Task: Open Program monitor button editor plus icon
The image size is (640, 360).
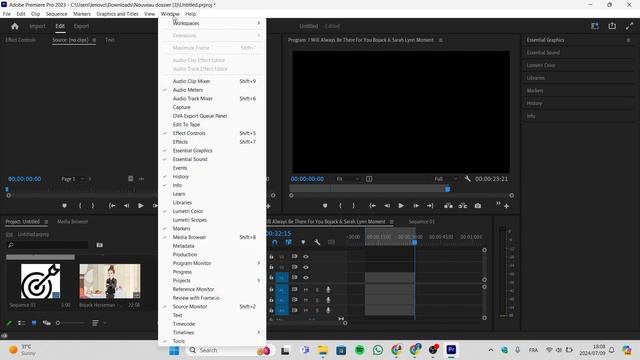Action: pyautogui.click(x=506, y=206)
